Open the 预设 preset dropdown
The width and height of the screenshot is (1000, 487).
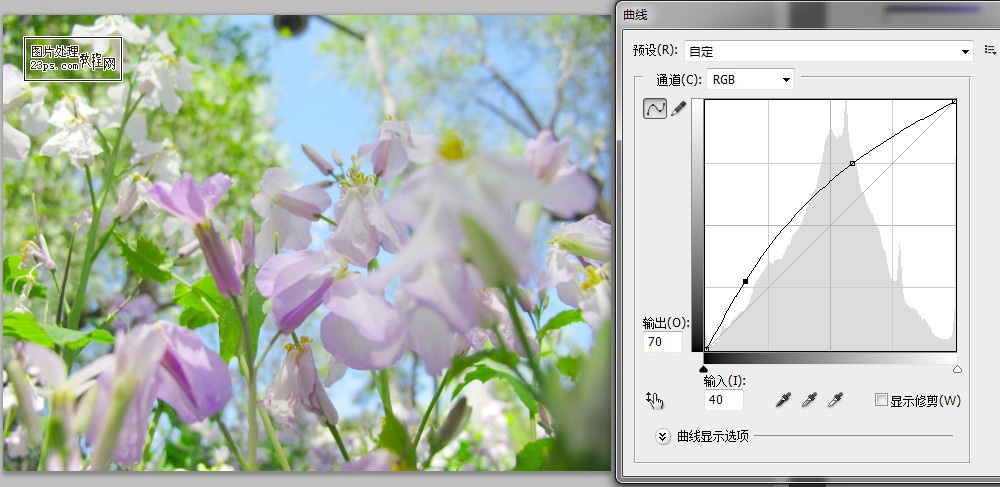pos(828,51)
